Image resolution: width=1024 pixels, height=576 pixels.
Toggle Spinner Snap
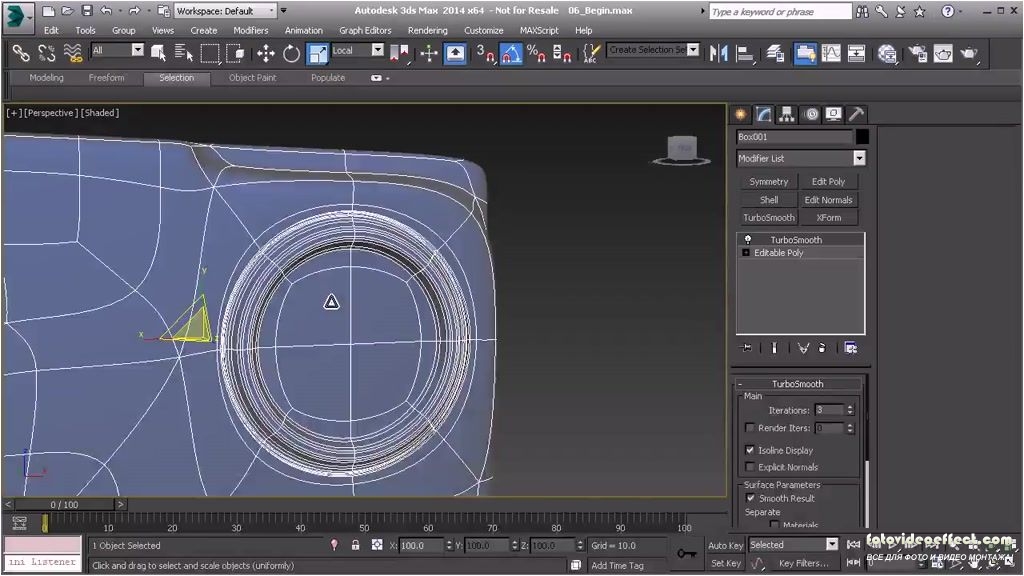pos(562,54)
